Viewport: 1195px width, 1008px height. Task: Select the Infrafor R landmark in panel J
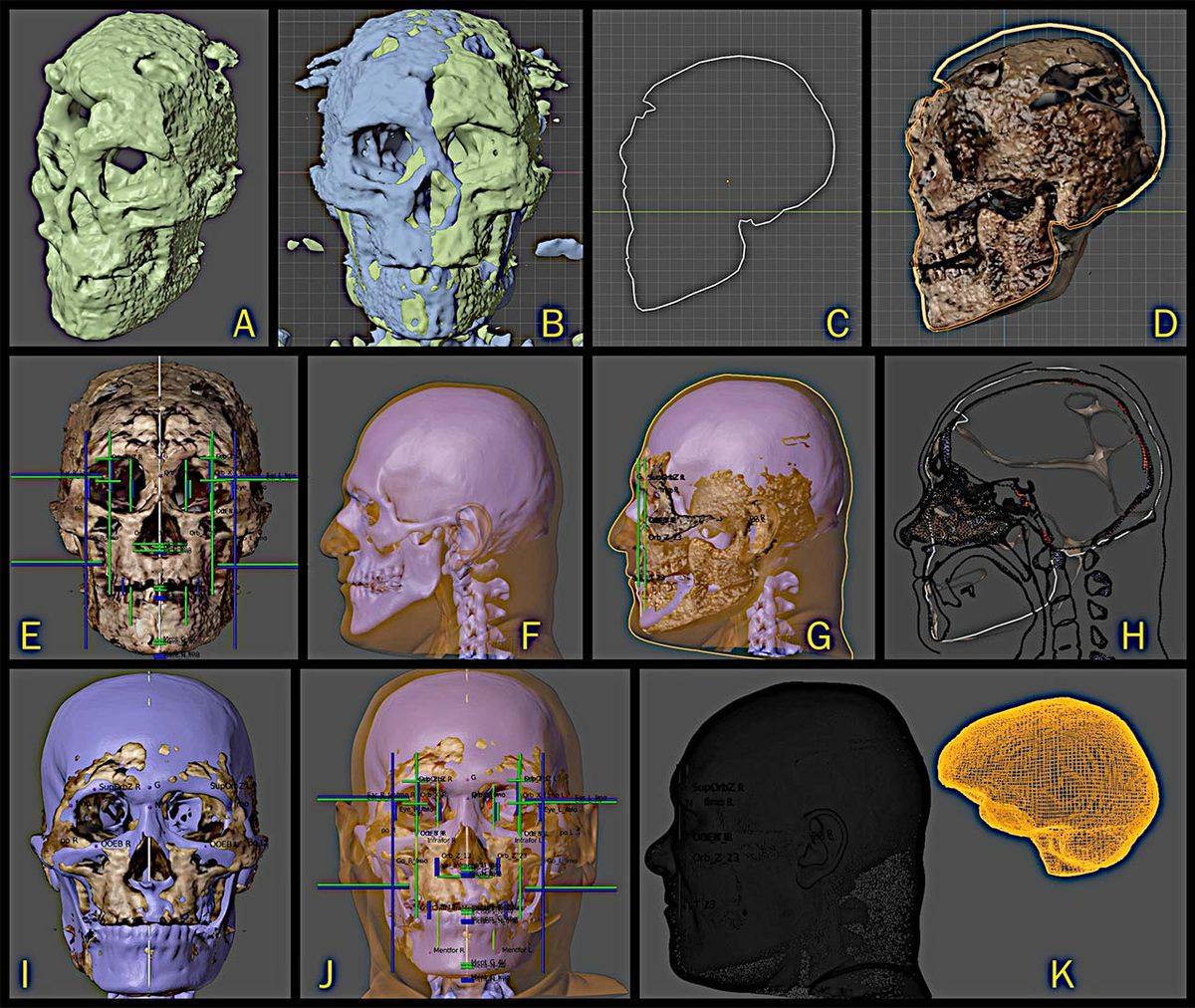(x=442, y=841)
